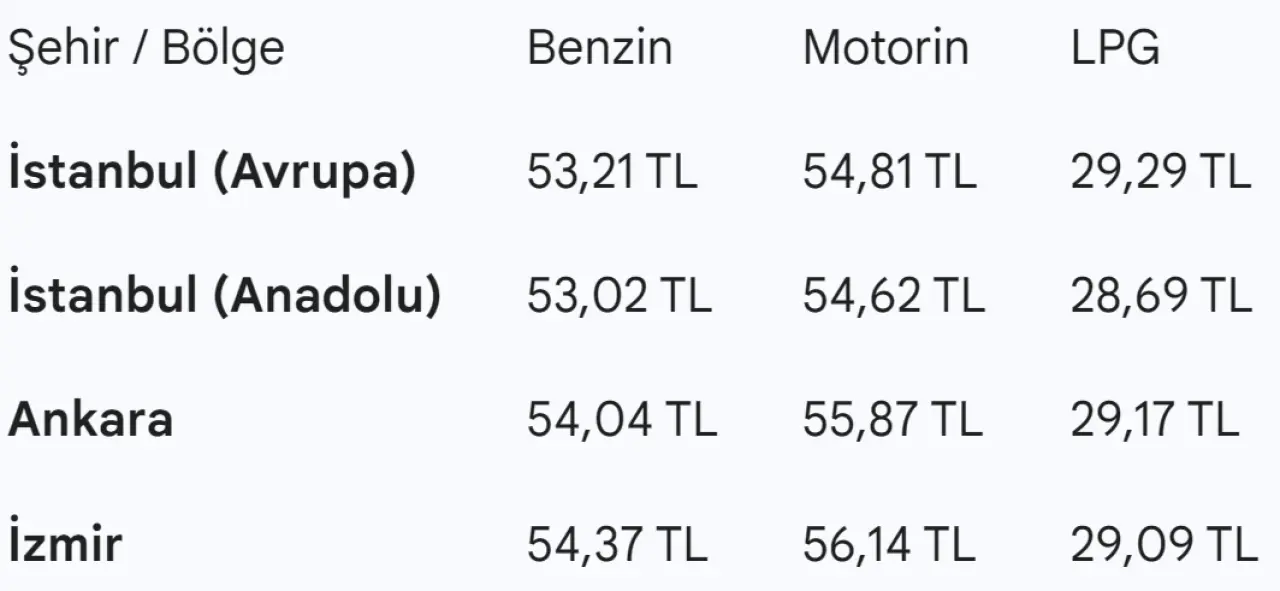Click the 53,21 TL benzin price
This screenshot has height=591, width=1280.
point(612,172)
